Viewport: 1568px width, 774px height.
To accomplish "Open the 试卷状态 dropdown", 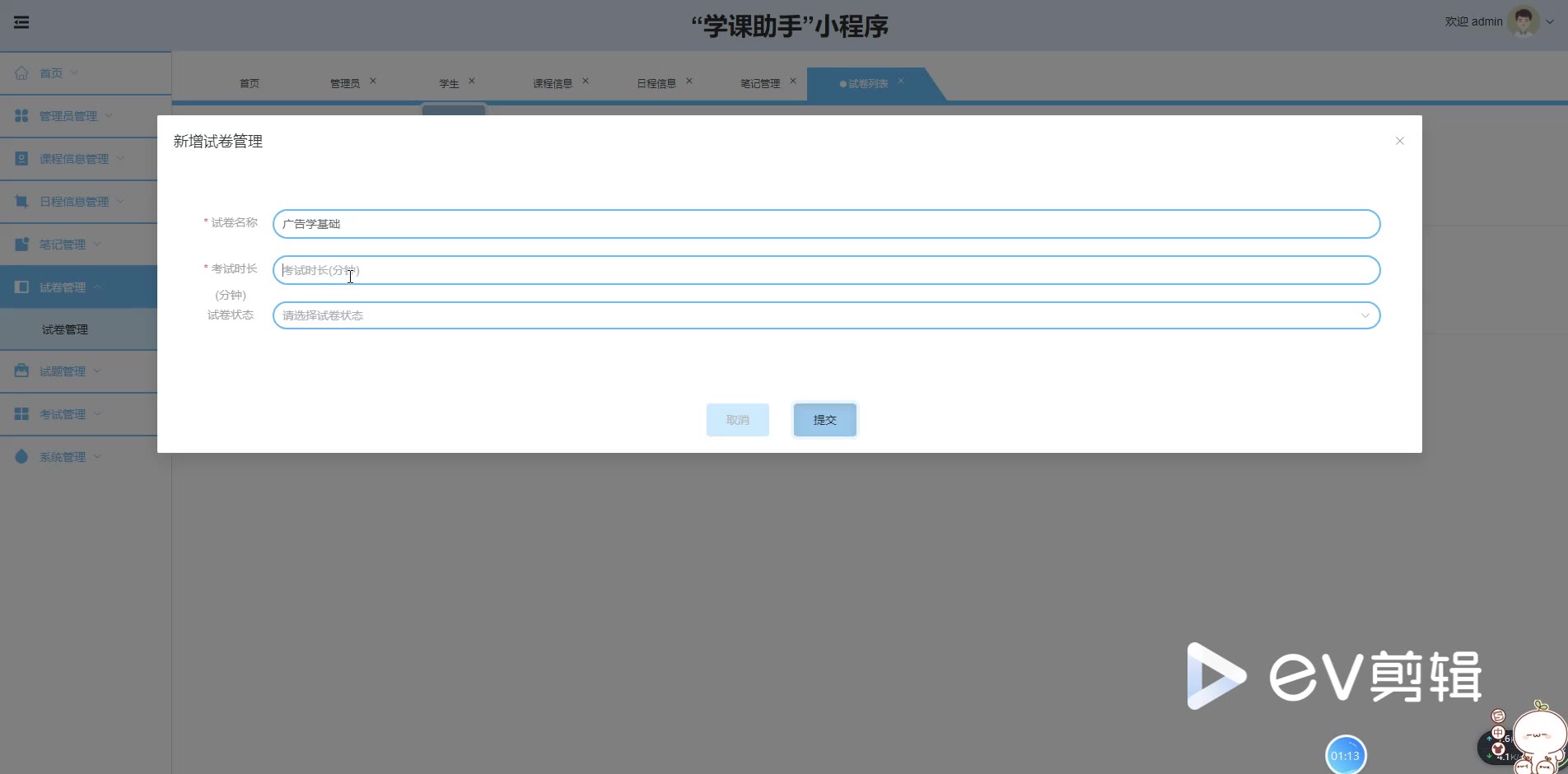I will 826,315.
